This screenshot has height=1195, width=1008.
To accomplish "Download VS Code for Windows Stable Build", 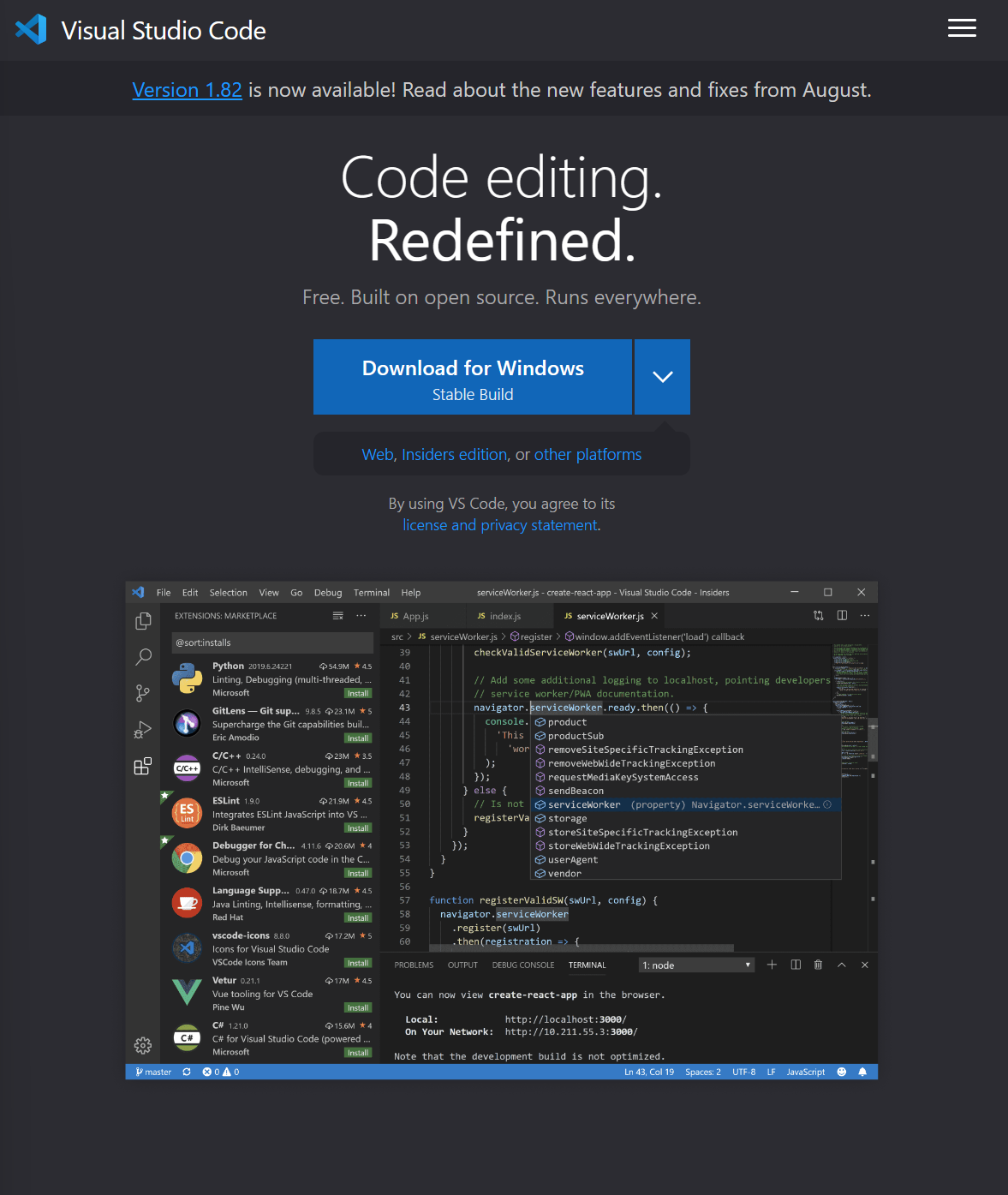I will pyautogui.click(x=473, y=377).
